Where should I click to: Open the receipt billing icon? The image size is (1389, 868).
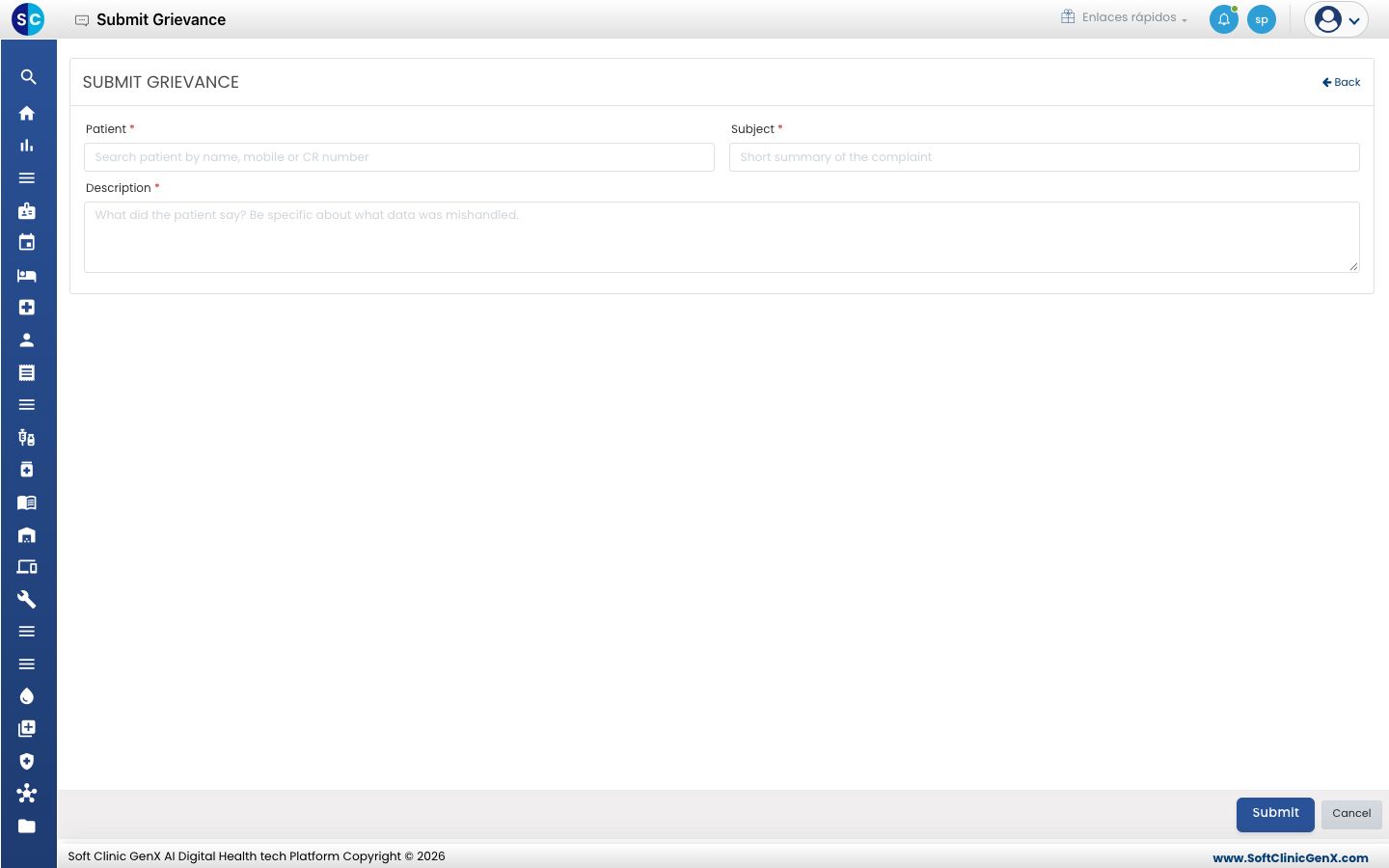pyautogui.click(x=27, y=372)
